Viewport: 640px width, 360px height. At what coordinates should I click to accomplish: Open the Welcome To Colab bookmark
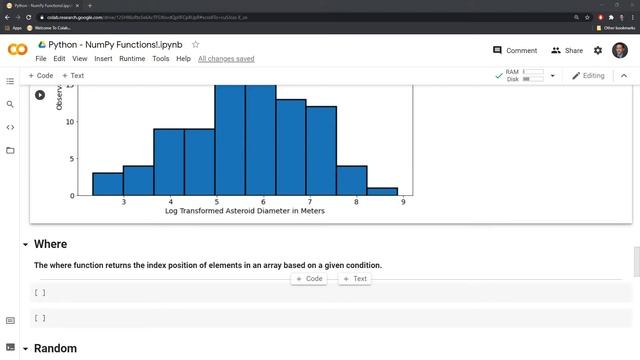(x=49, y=28)
